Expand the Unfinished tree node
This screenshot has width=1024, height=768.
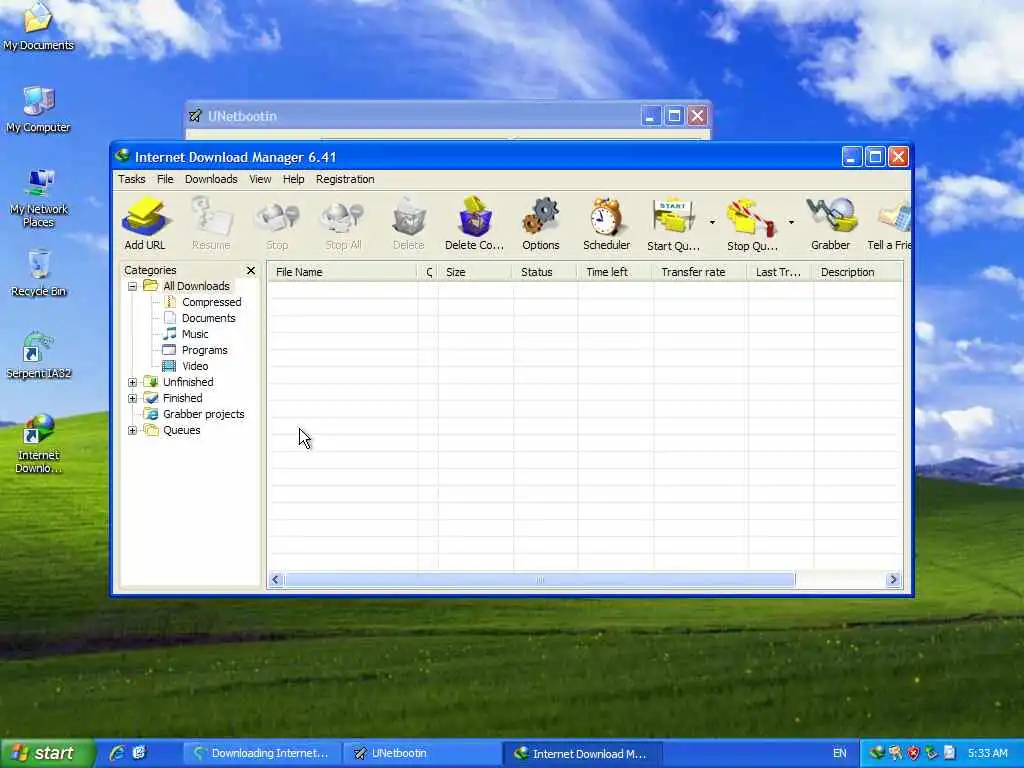pos(133,382)
